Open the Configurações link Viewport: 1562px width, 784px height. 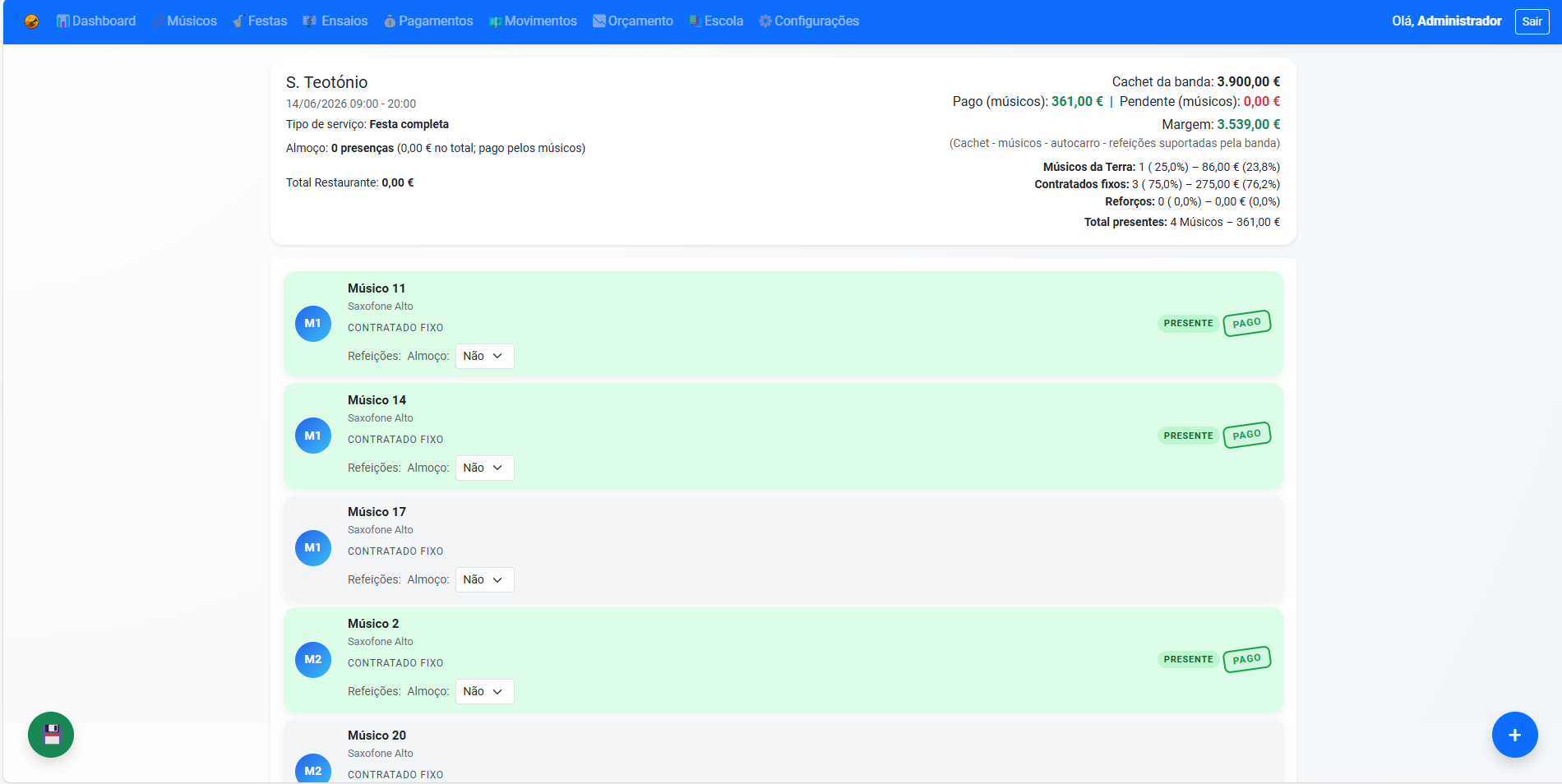coord(809,21)
